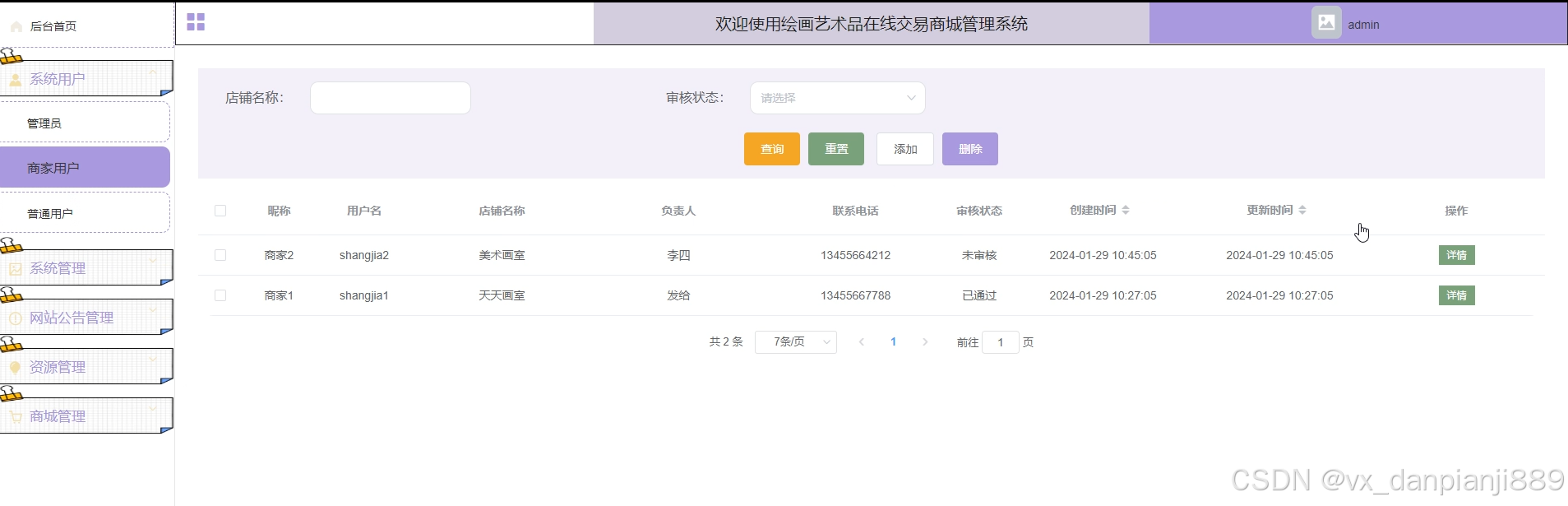Check the row for 商家2
The image size is (1568, 506).
220,255
